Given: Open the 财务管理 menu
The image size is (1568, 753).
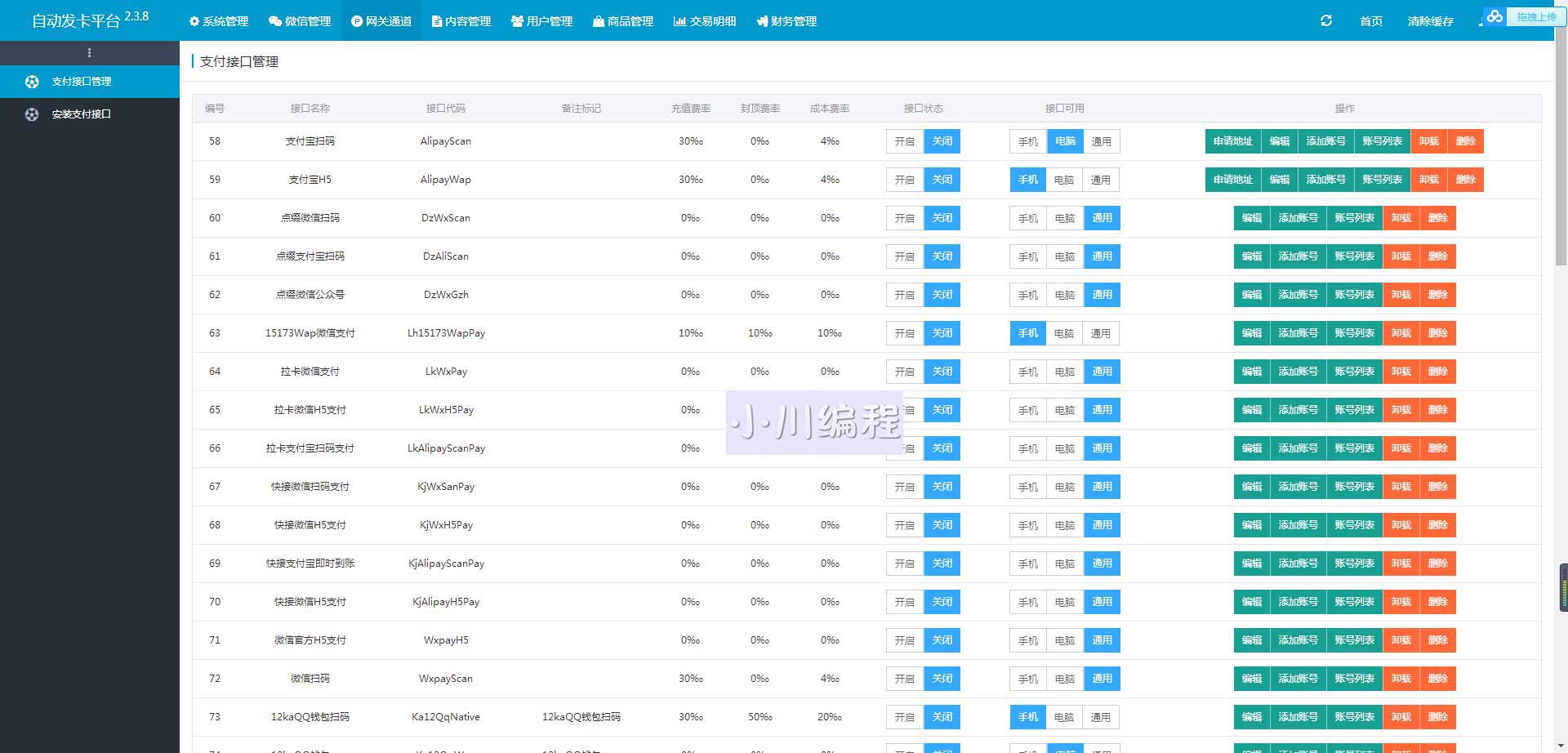Looking at the screenshot, I should coord(786,21).
